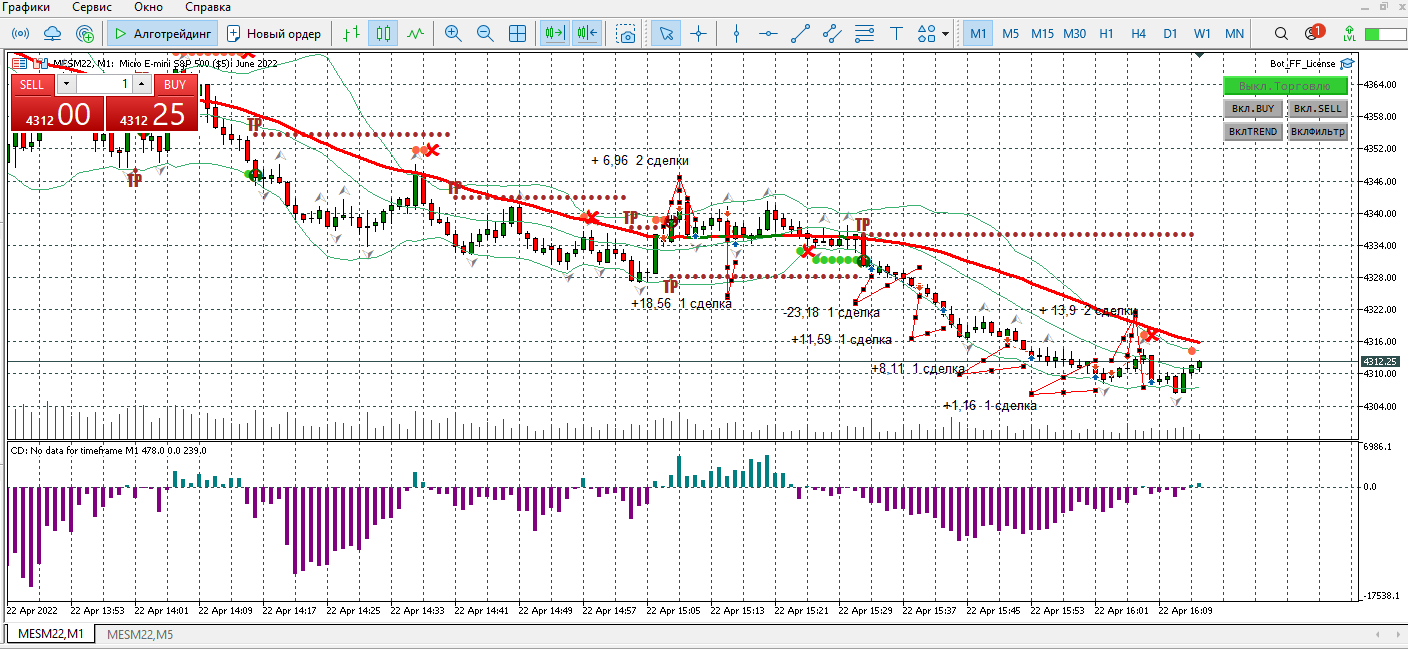This screenshot has height=649, width=1408.
Task: Open the signals broadcast icon
Action: click(x=20, y=33)
